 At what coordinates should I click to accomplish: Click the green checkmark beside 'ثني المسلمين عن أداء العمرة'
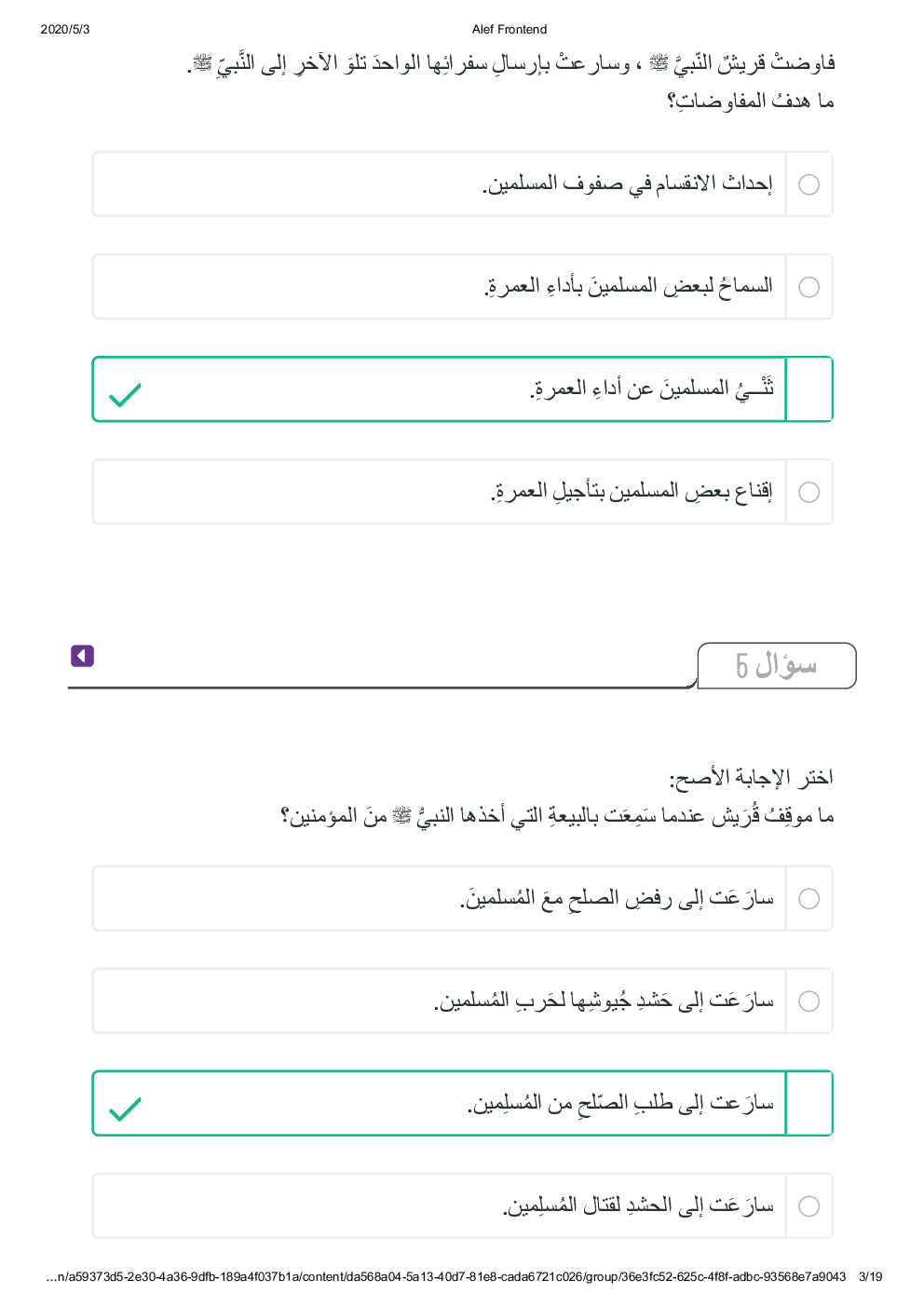(125, 395)
